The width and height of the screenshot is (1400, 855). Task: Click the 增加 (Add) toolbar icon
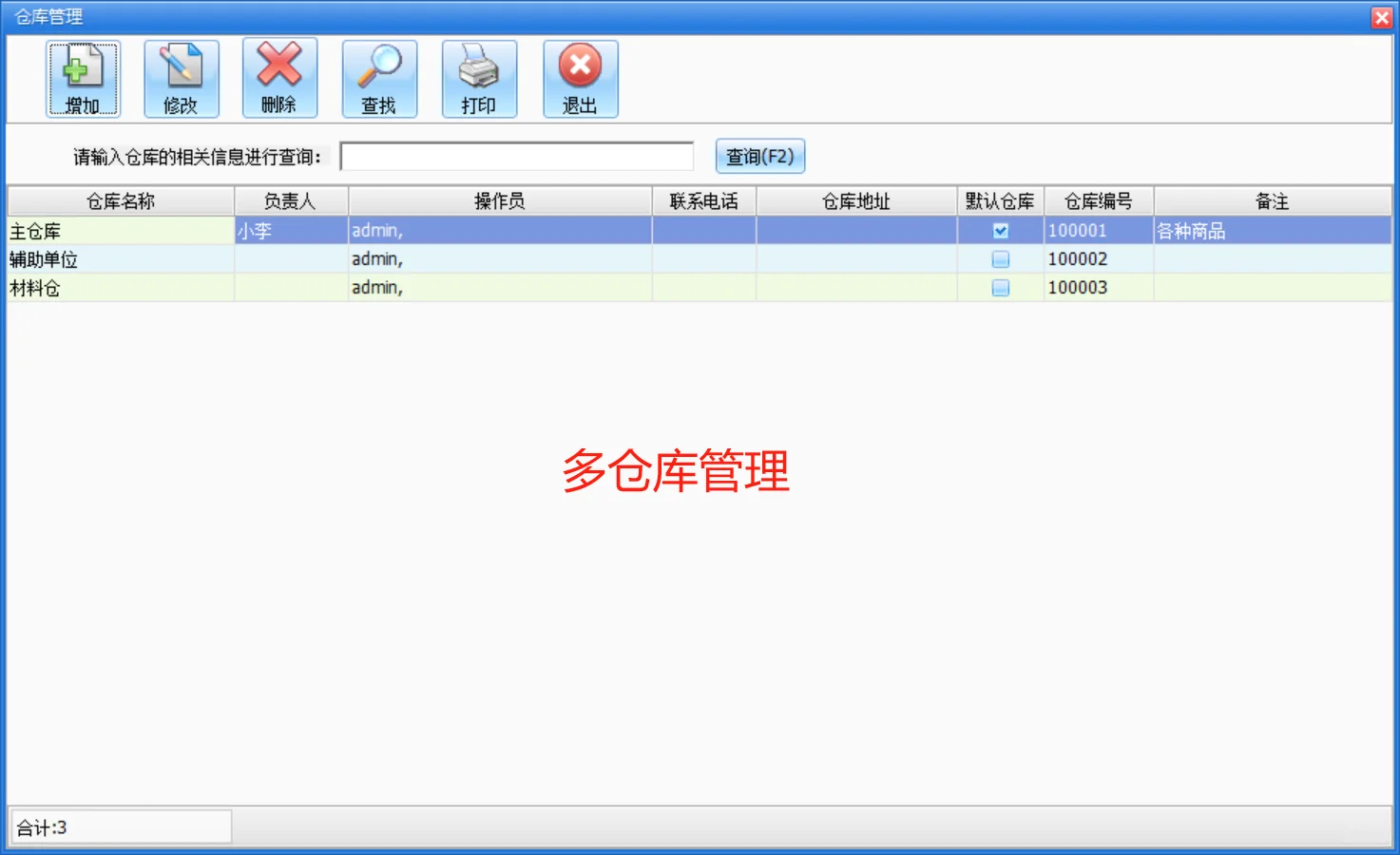tap(83, 78)
